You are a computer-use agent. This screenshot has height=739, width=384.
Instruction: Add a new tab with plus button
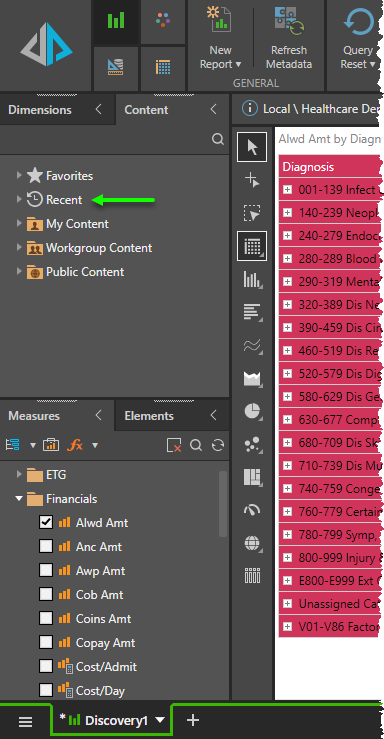tap(193, 720)
